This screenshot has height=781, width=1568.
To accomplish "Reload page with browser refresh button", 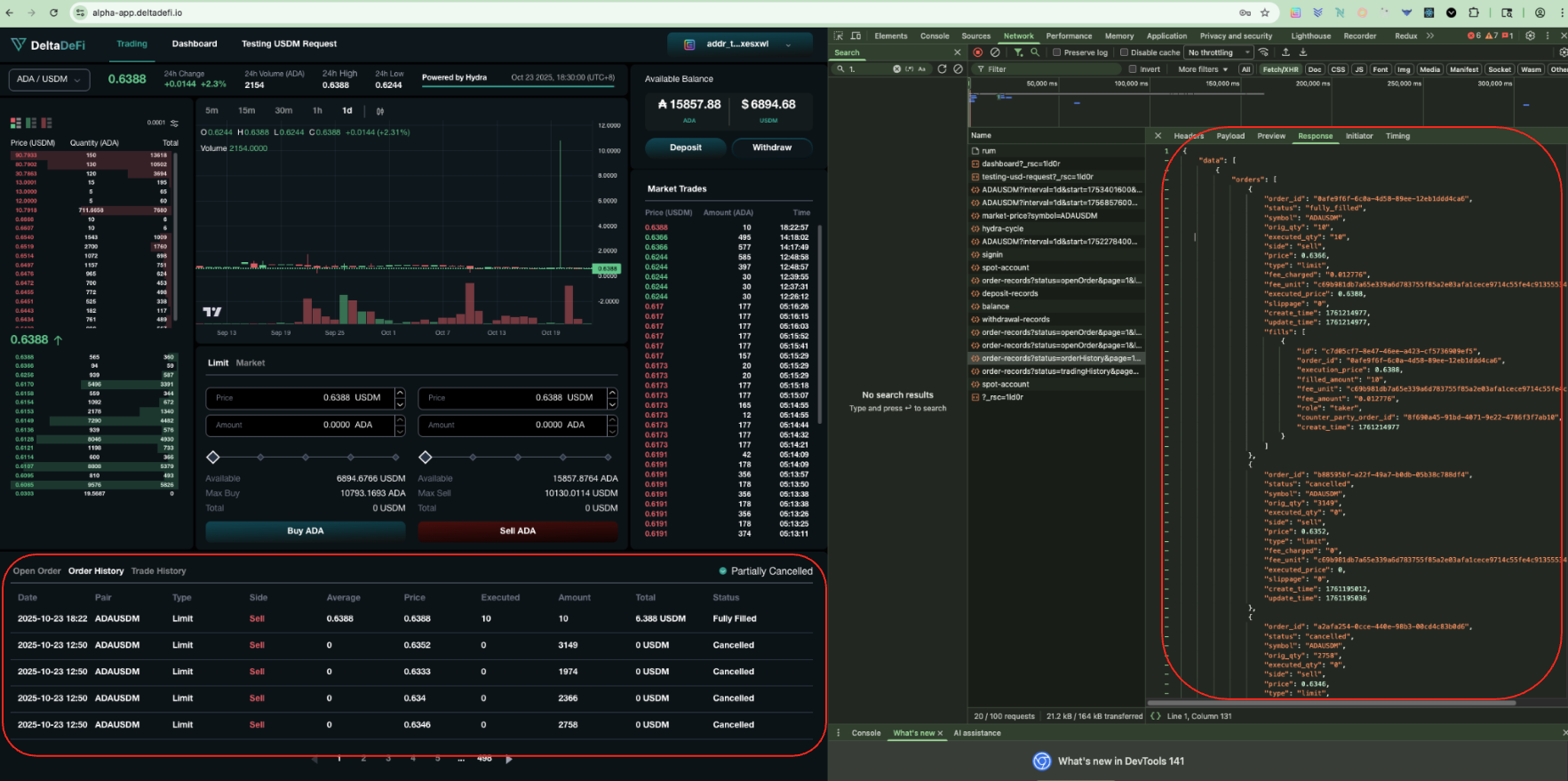I will pyautogui.click(x=53, y=12).
